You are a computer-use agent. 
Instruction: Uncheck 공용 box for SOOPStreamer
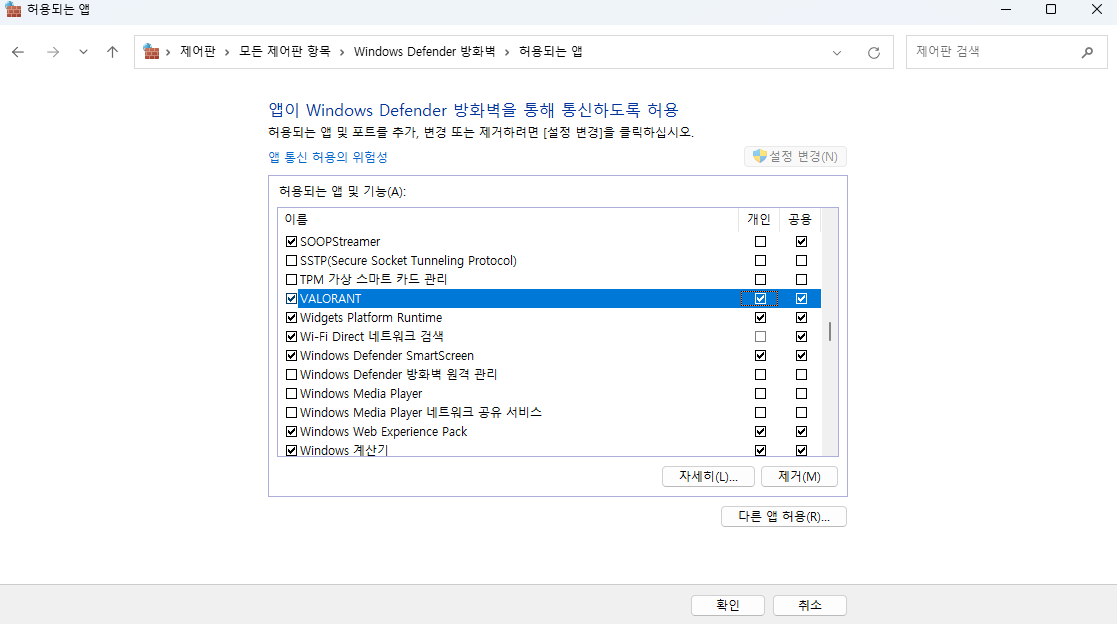click(x=801, y=241)
